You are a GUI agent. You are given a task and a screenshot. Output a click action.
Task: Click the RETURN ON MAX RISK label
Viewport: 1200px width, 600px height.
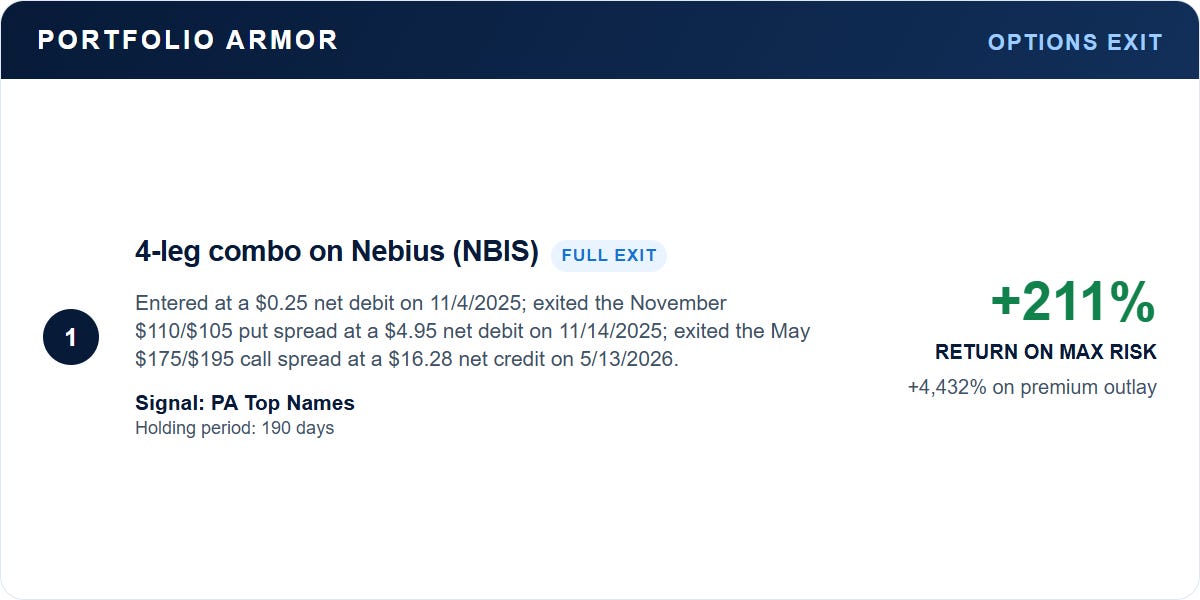tap(1046, 352)
